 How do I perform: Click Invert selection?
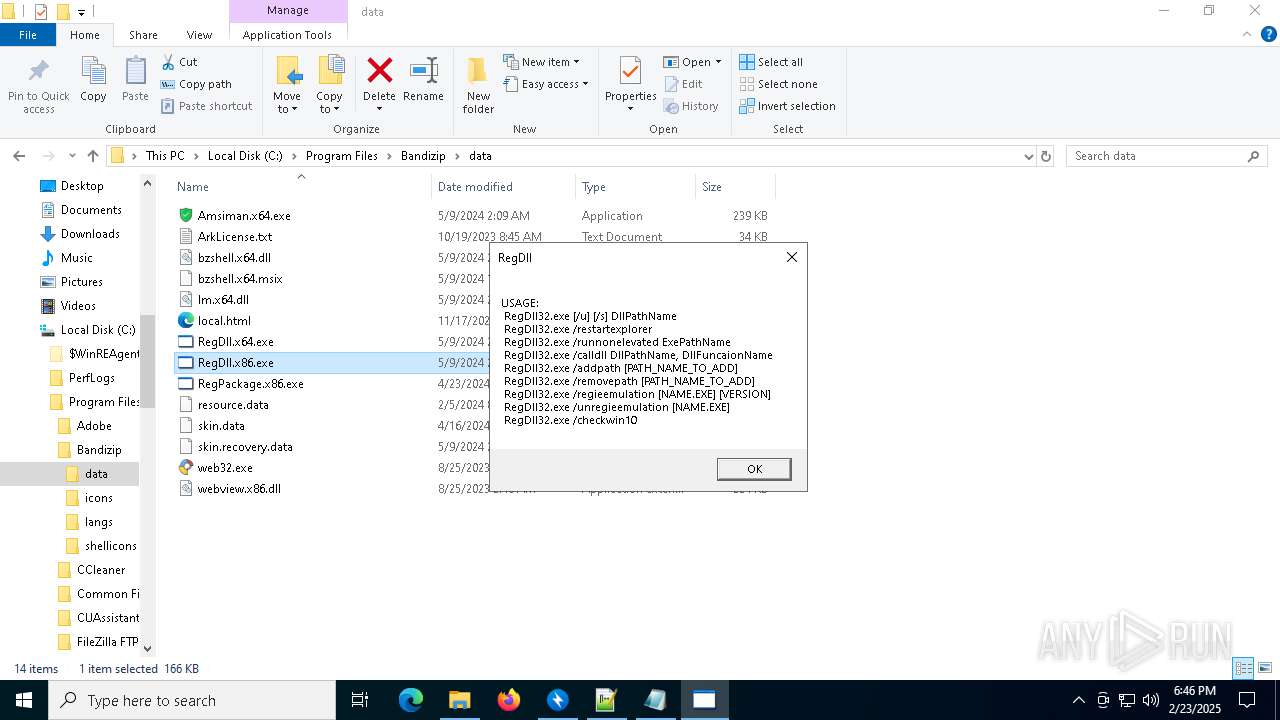click(787, 106)
